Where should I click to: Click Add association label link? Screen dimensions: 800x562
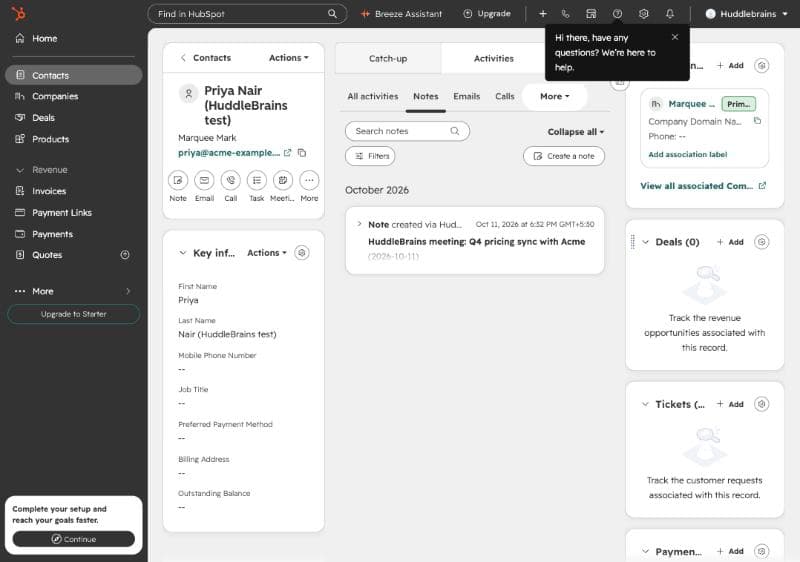[x=687, y=155]
